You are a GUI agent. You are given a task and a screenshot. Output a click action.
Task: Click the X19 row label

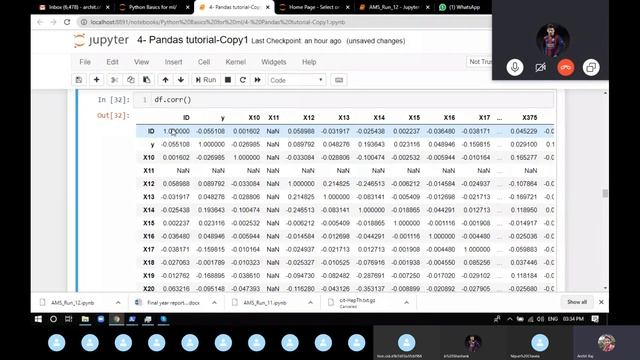tap(149, 276)
